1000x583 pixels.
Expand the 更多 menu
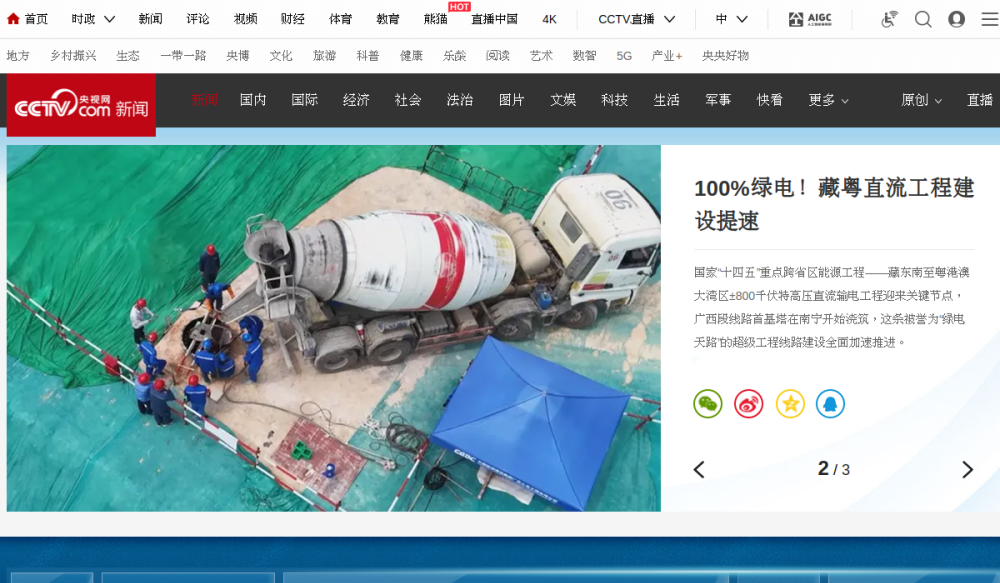click(828, 100)
